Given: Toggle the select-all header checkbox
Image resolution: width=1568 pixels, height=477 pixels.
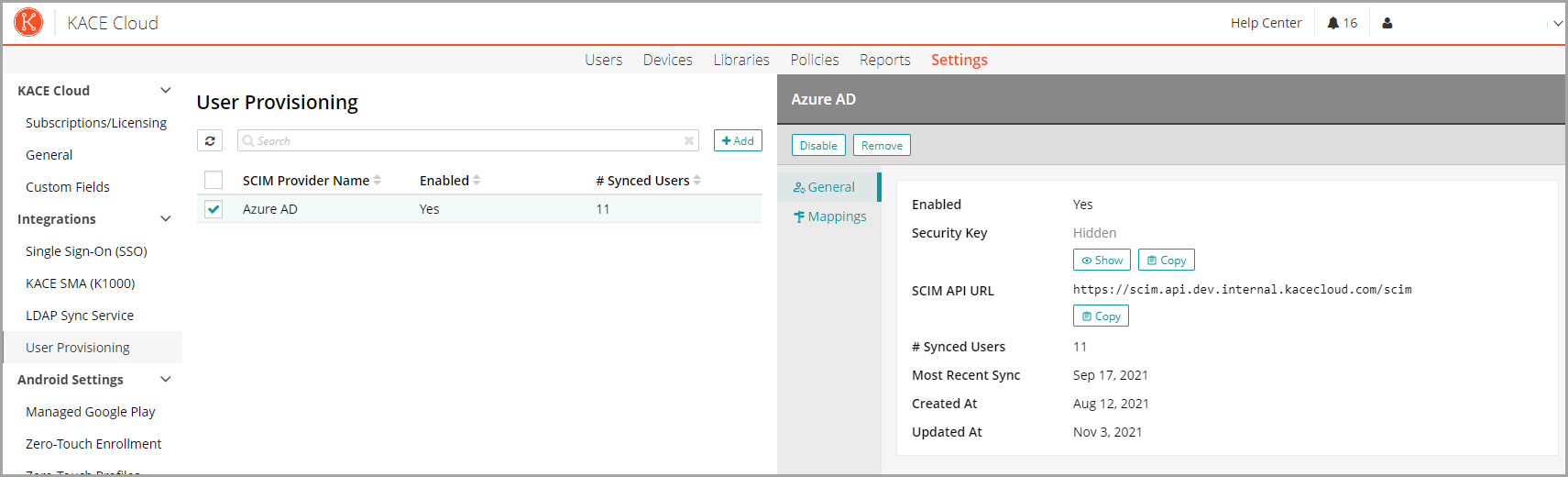Looking at the screenshot, I should 214,180.
